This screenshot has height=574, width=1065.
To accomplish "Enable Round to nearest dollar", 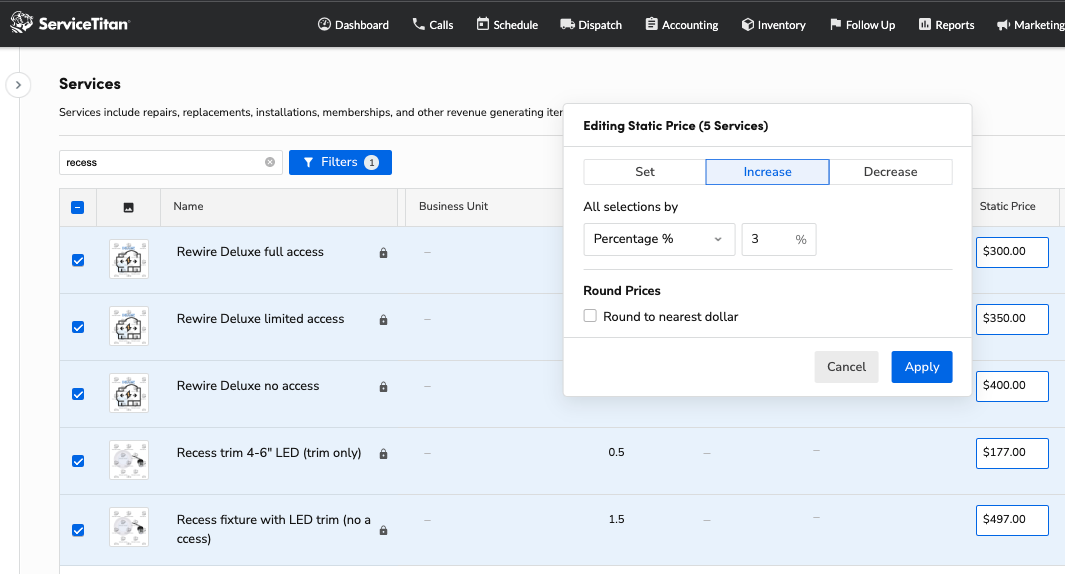I will (590, 316).
